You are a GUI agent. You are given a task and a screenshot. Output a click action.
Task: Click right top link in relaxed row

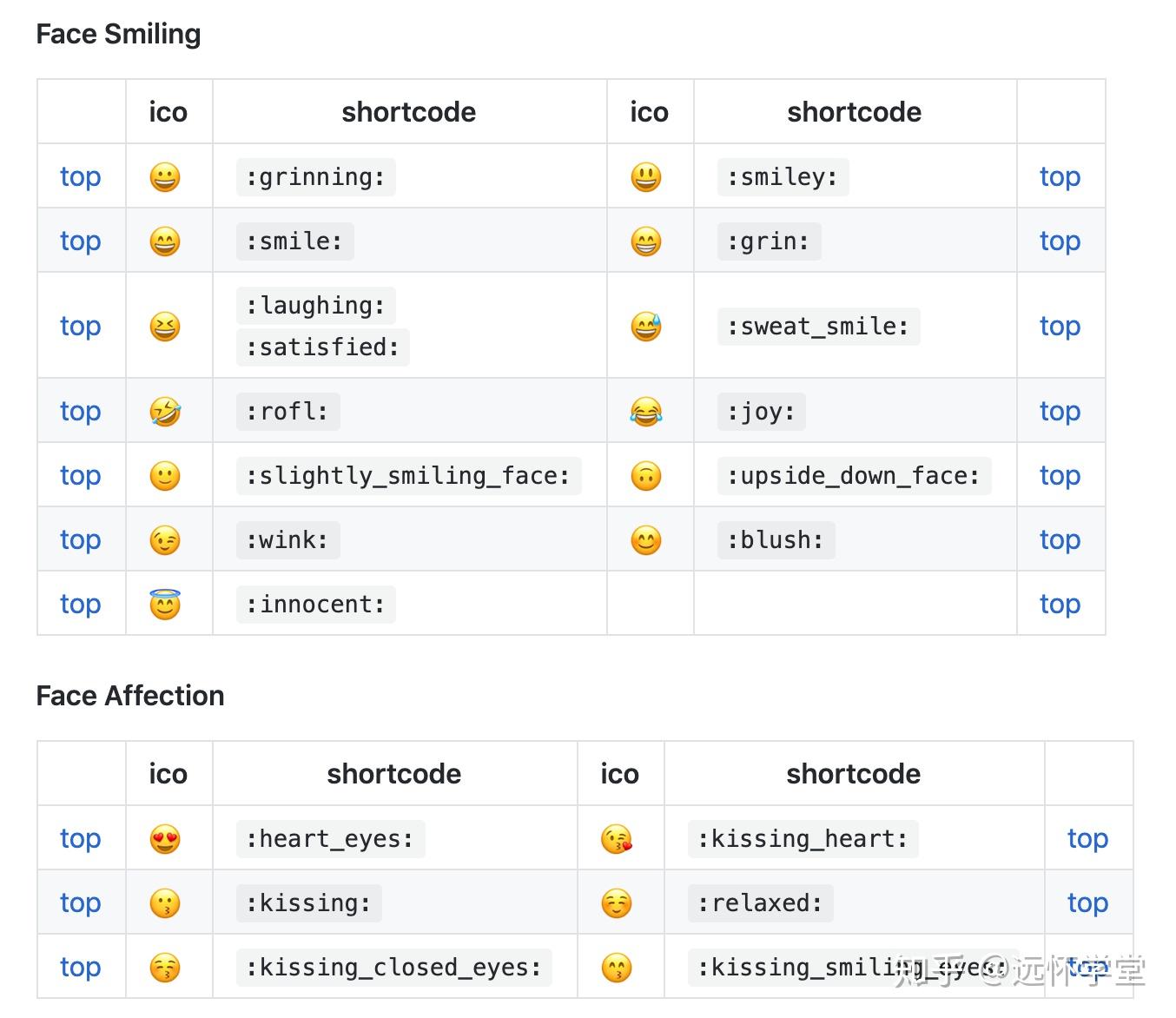coord(1087,903)
